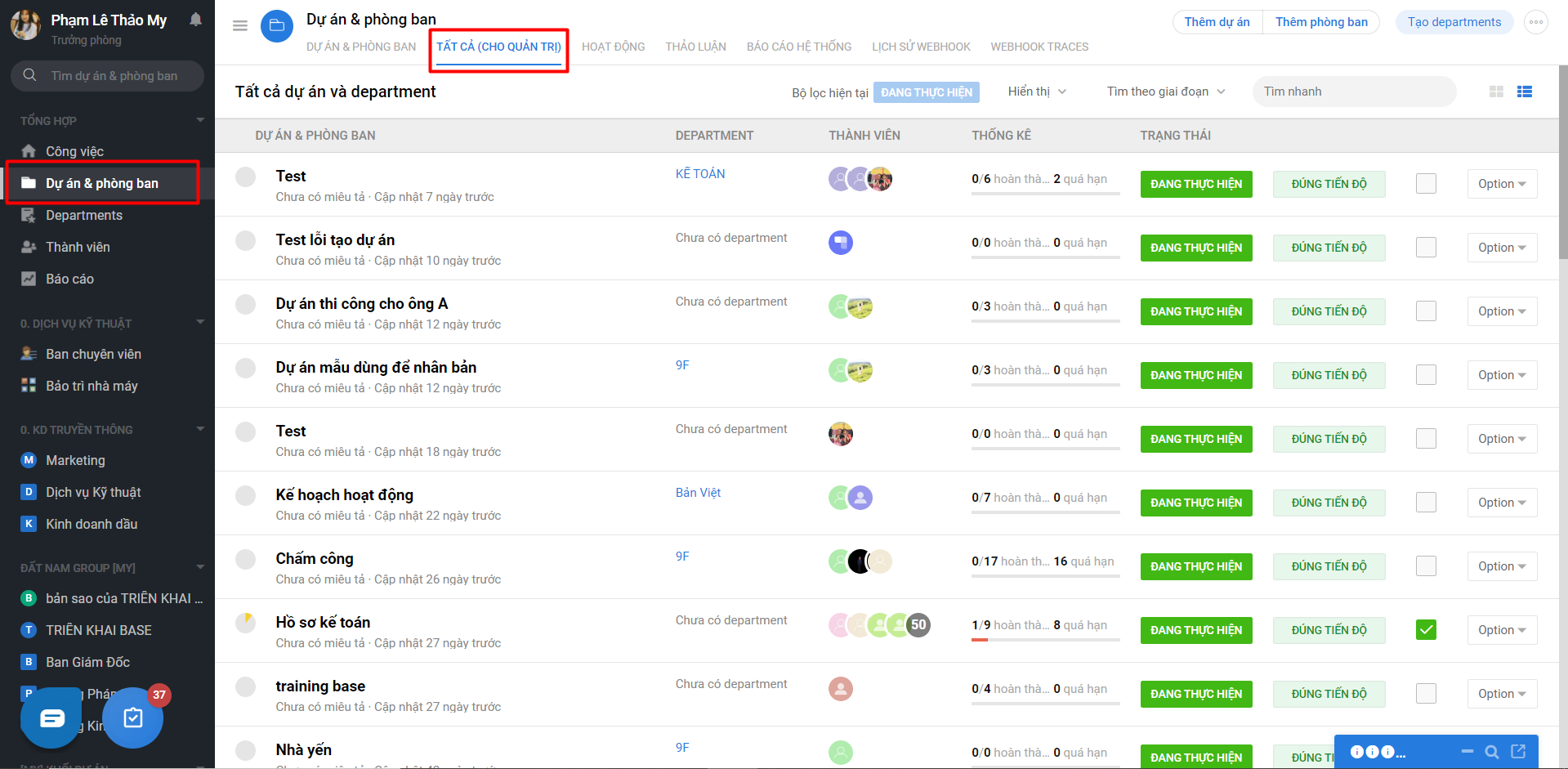Click Phạm Lê Thảo My profile avatar

point(26,25)
